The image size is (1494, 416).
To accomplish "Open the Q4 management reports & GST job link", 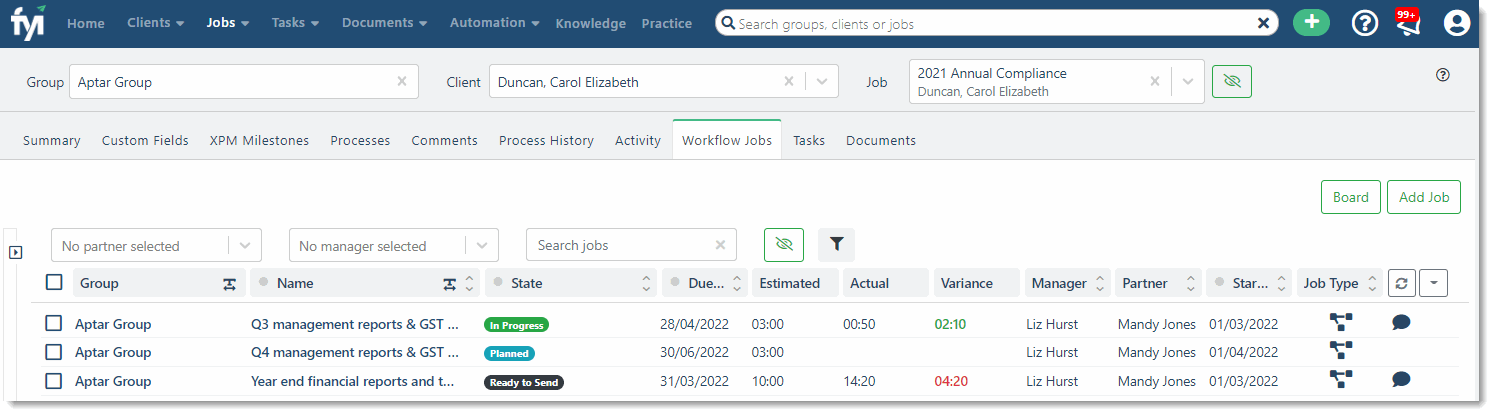I will click(354, 352).
